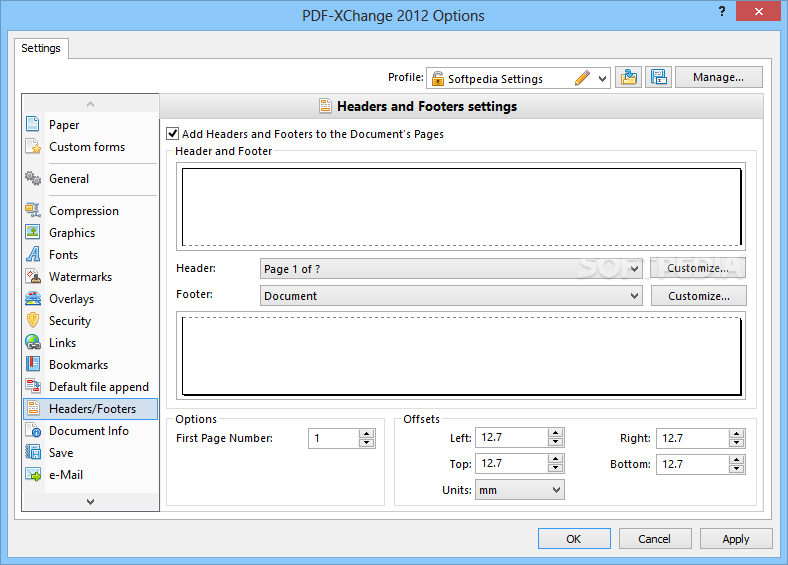Viewport: 788px width, 565px height.
Task: Select the Document Info category label
Action: click(89, 431)
